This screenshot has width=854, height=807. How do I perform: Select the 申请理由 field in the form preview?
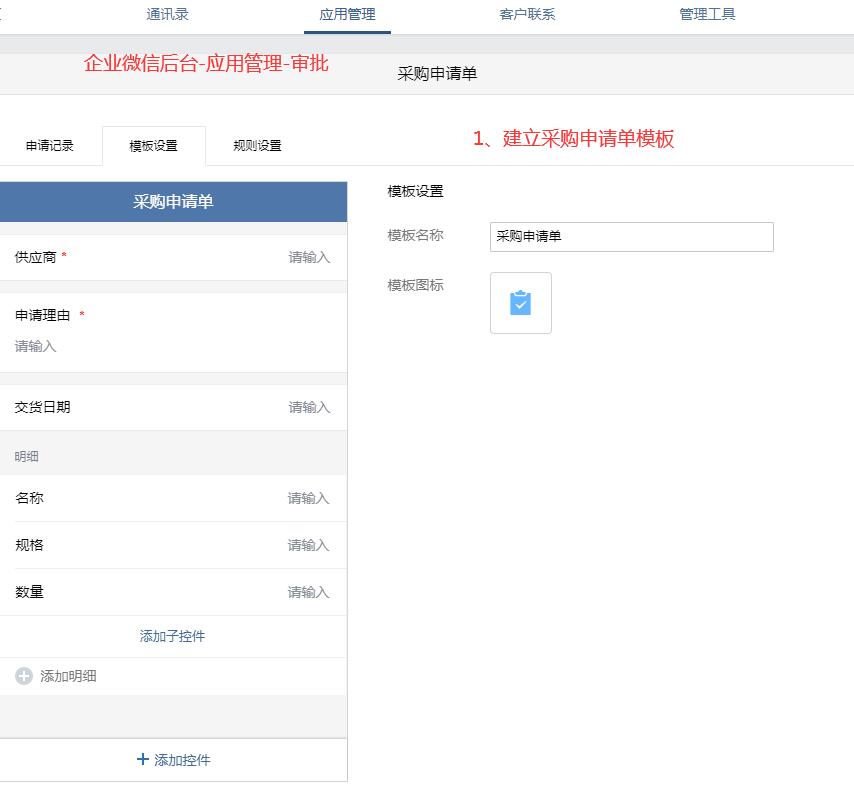pos(174,333)
